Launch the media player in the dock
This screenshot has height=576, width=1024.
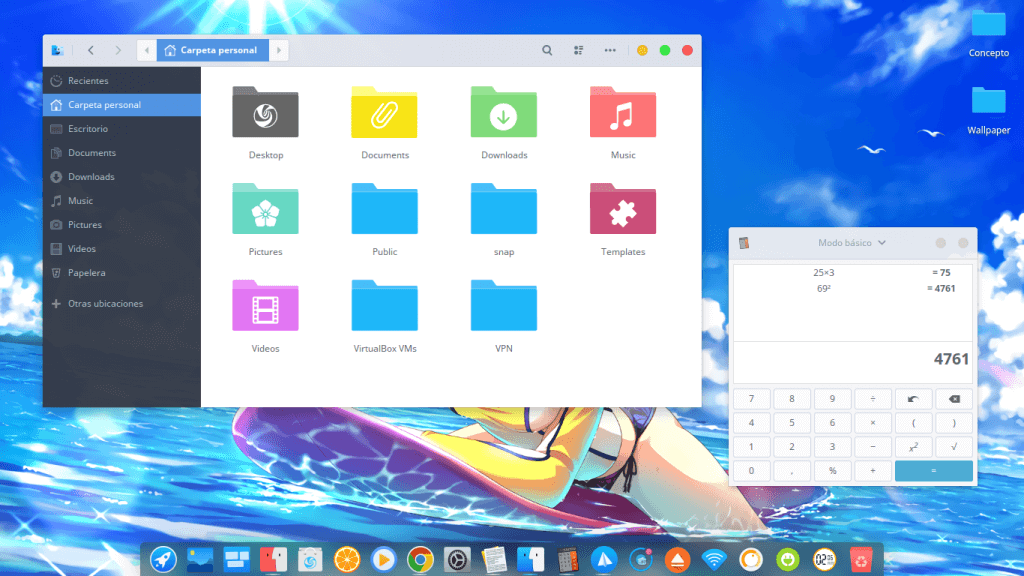(383, 560)
